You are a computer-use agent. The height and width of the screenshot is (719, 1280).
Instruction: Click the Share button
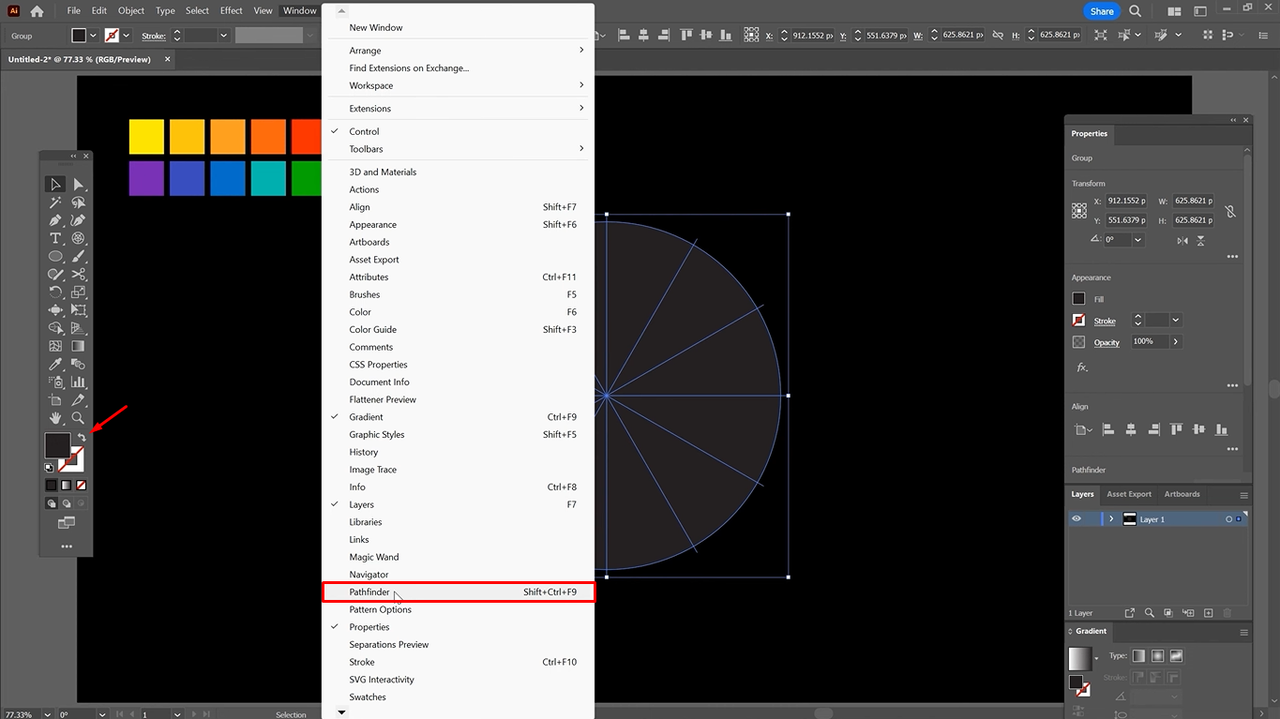[x=1101, y=11]
